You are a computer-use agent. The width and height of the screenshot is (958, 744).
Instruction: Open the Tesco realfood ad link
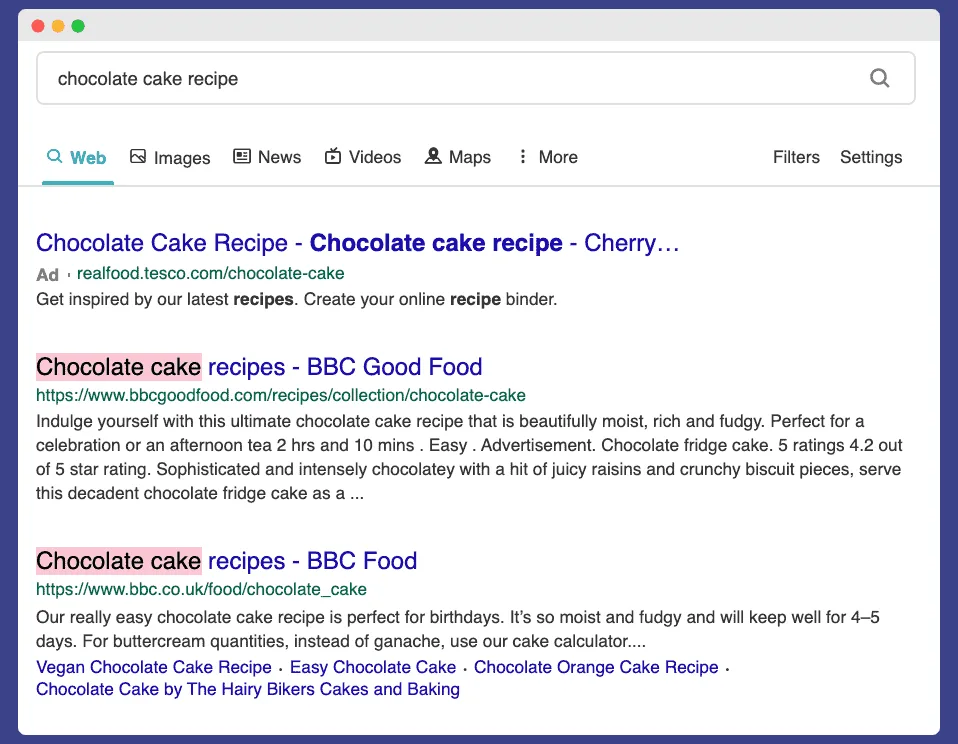point(210,273)
